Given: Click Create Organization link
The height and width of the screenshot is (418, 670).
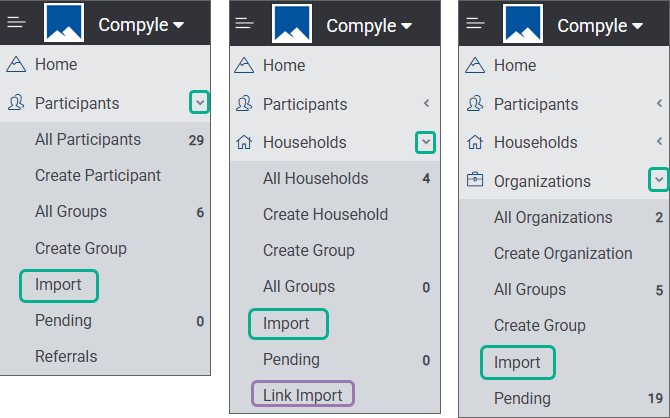Looking at the screenshot, I should [563, 253].
